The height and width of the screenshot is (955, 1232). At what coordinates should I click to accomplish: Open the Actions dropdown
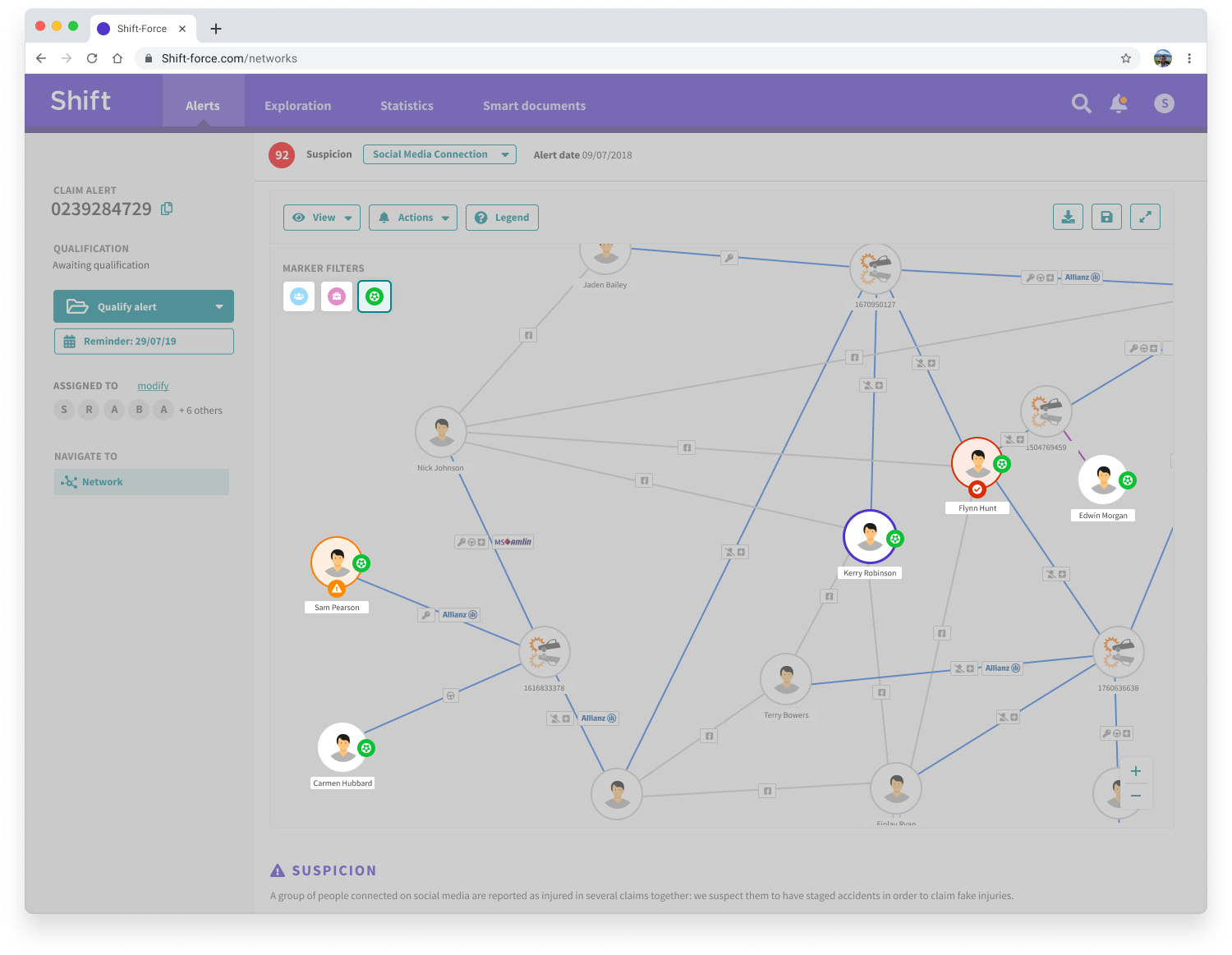[413, 218]
